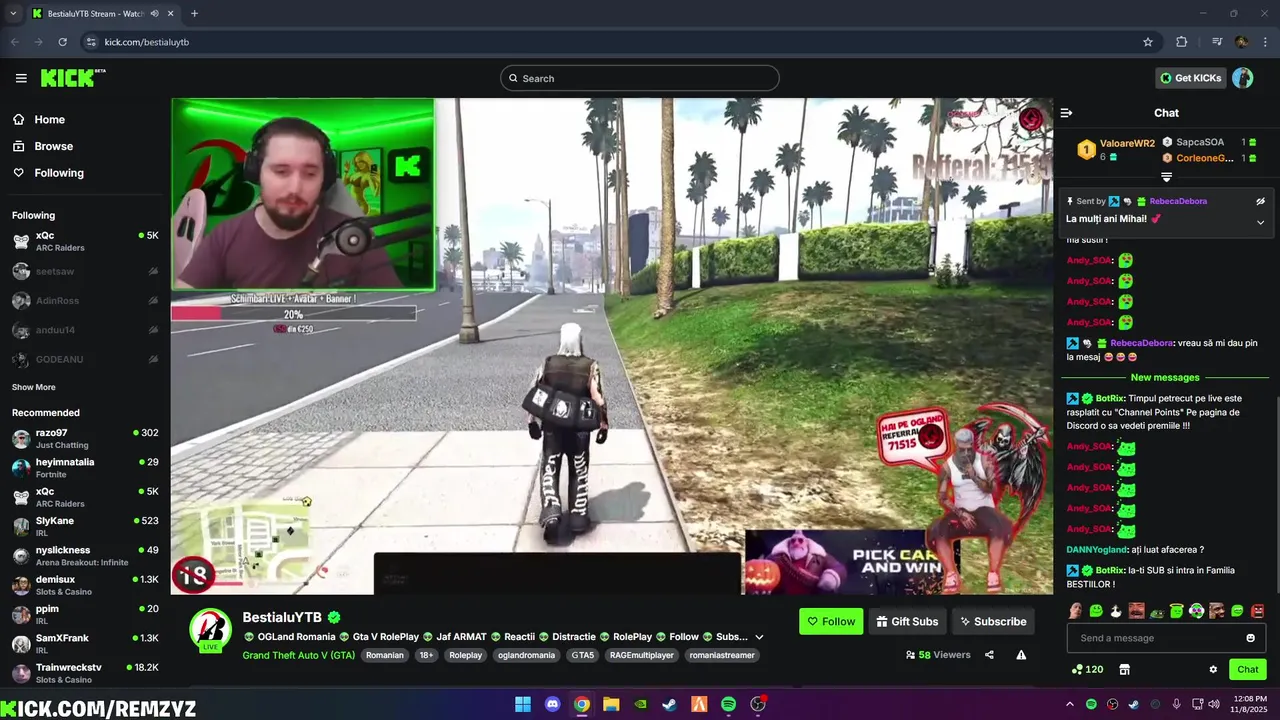Click the RAGEmultiplayer tag
The image size is (1280, 720).
click(642, 655)
